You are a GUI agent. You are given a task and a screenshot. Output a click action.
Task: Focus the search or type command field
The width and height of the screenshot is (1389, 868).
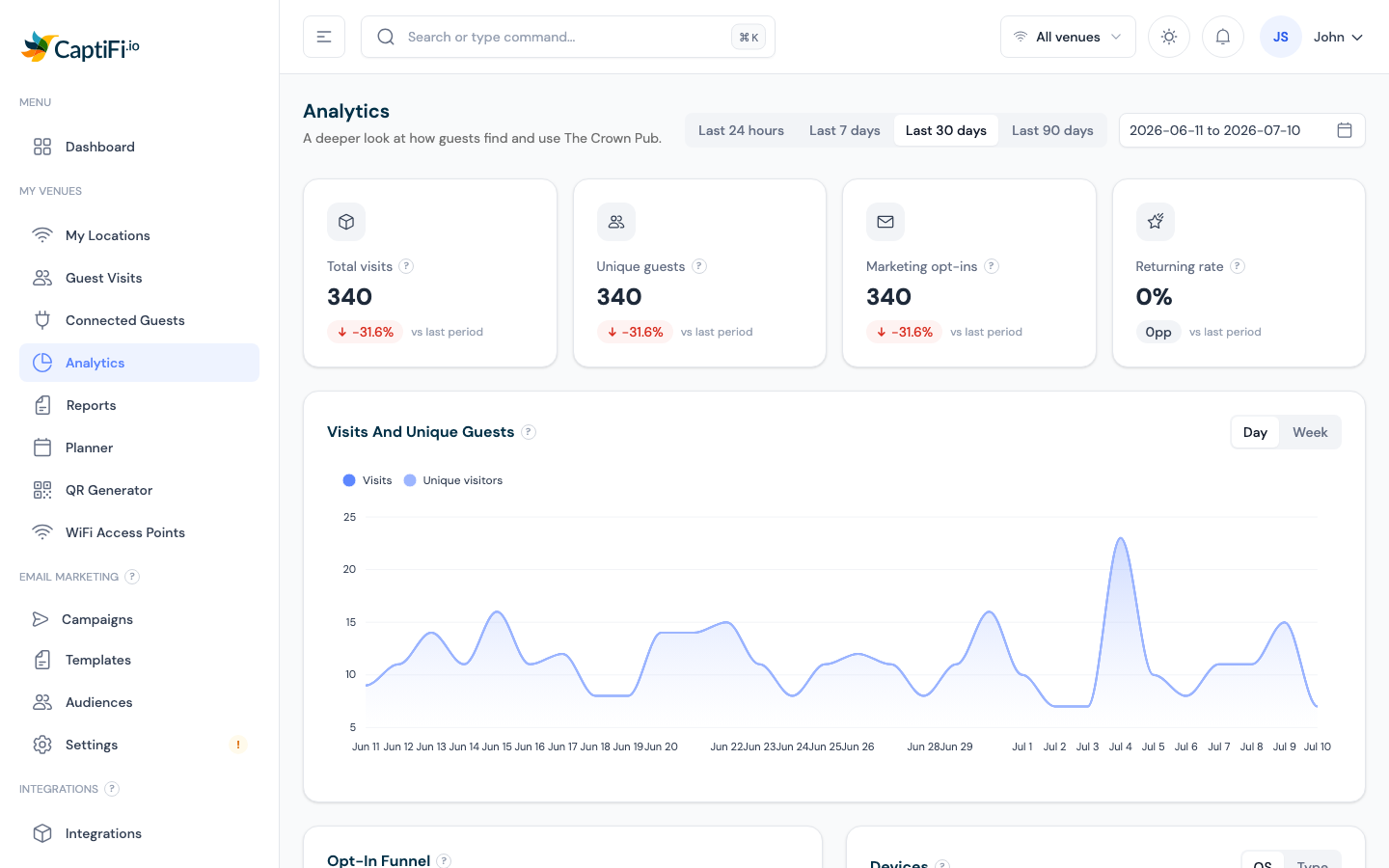(x=568, y=37)
